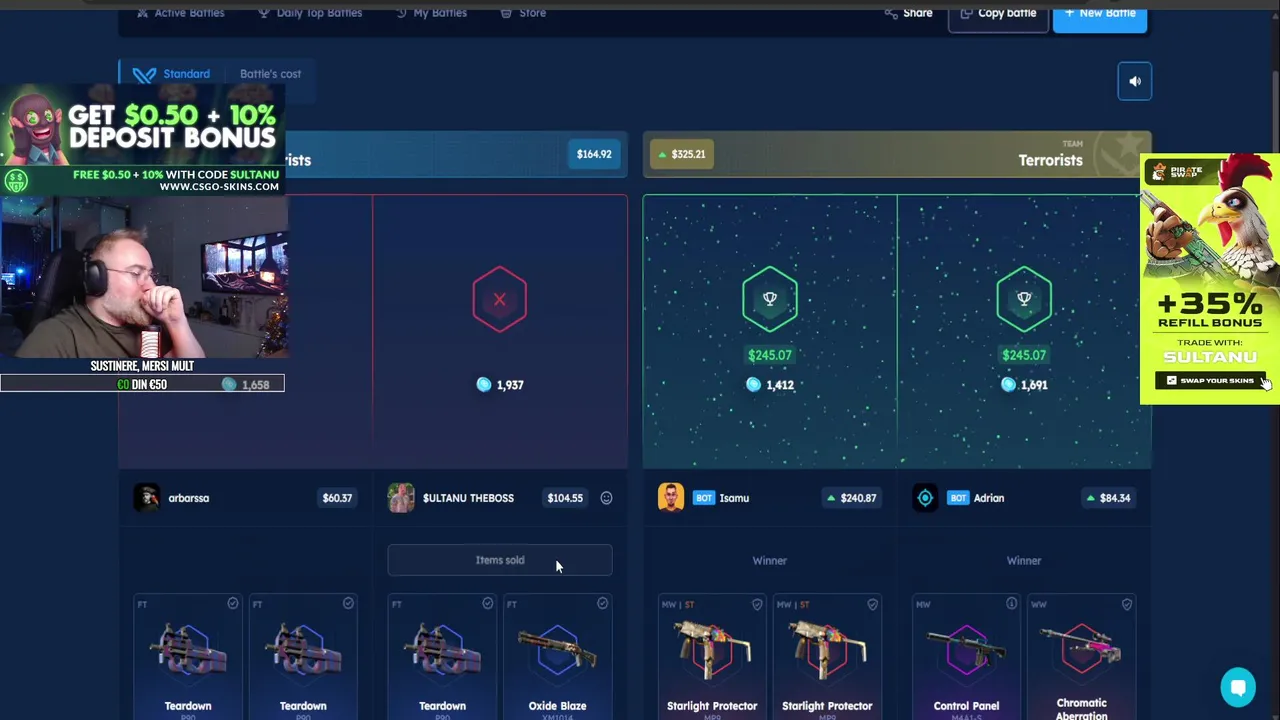The image size is (1280, 720).
Task: Click the Adrian player name
Action: [x=989, y=498]
